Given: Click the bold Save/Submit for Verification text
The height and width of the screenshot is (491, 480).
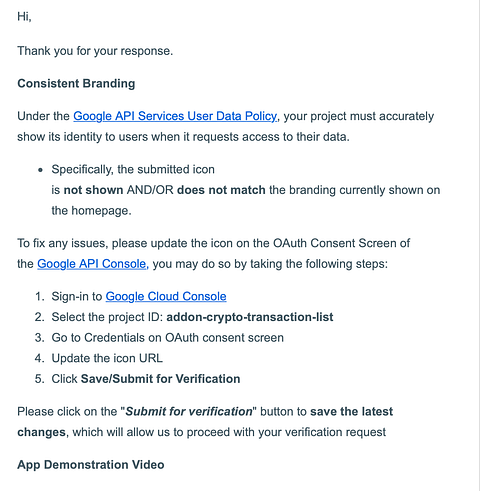Looking at the screenshot, I should tap(160, 379).
